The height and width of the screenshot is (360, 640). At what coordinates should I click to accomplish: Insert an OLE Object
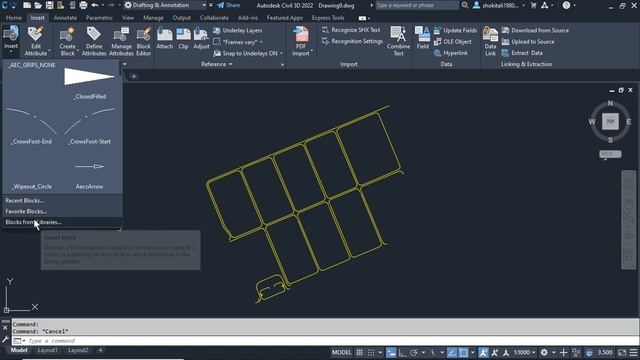tap(453, 42)
